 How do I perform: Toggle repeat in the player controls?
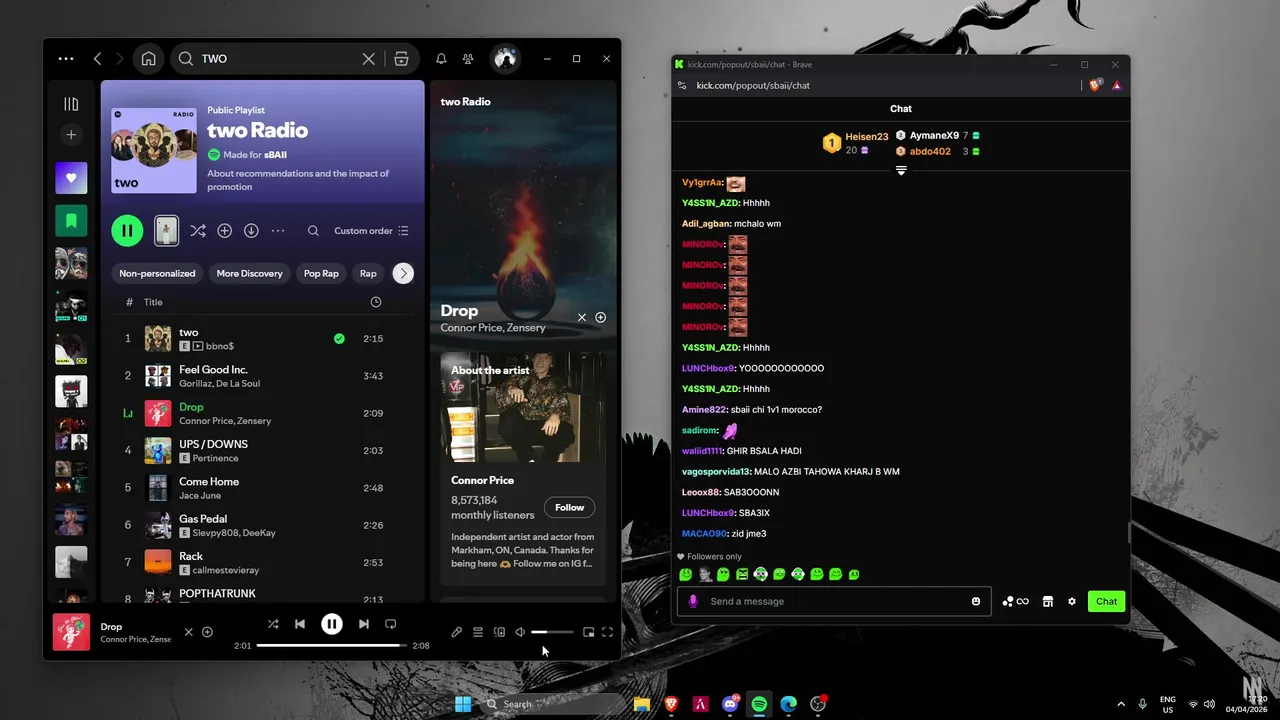click(x=391, y=624)
